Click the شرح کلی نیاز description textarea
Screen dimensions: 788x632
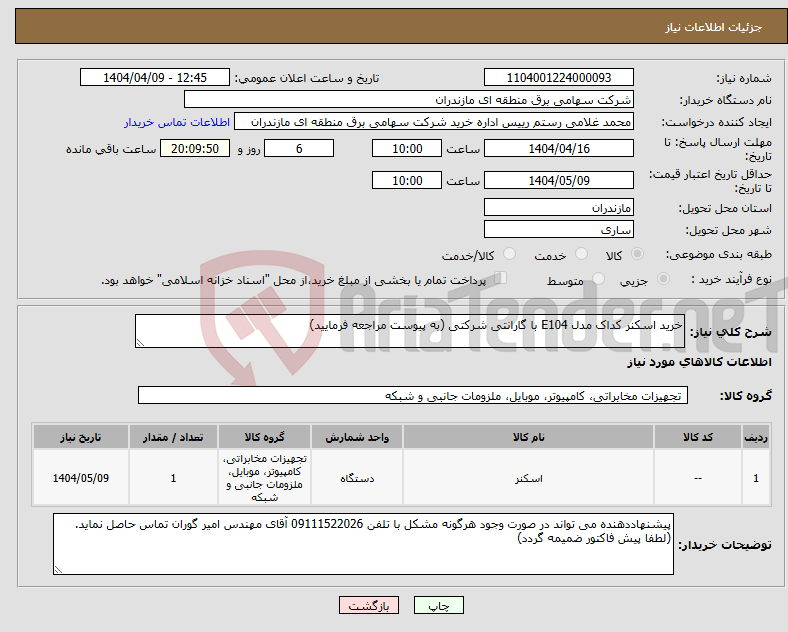tap(410, 331)
